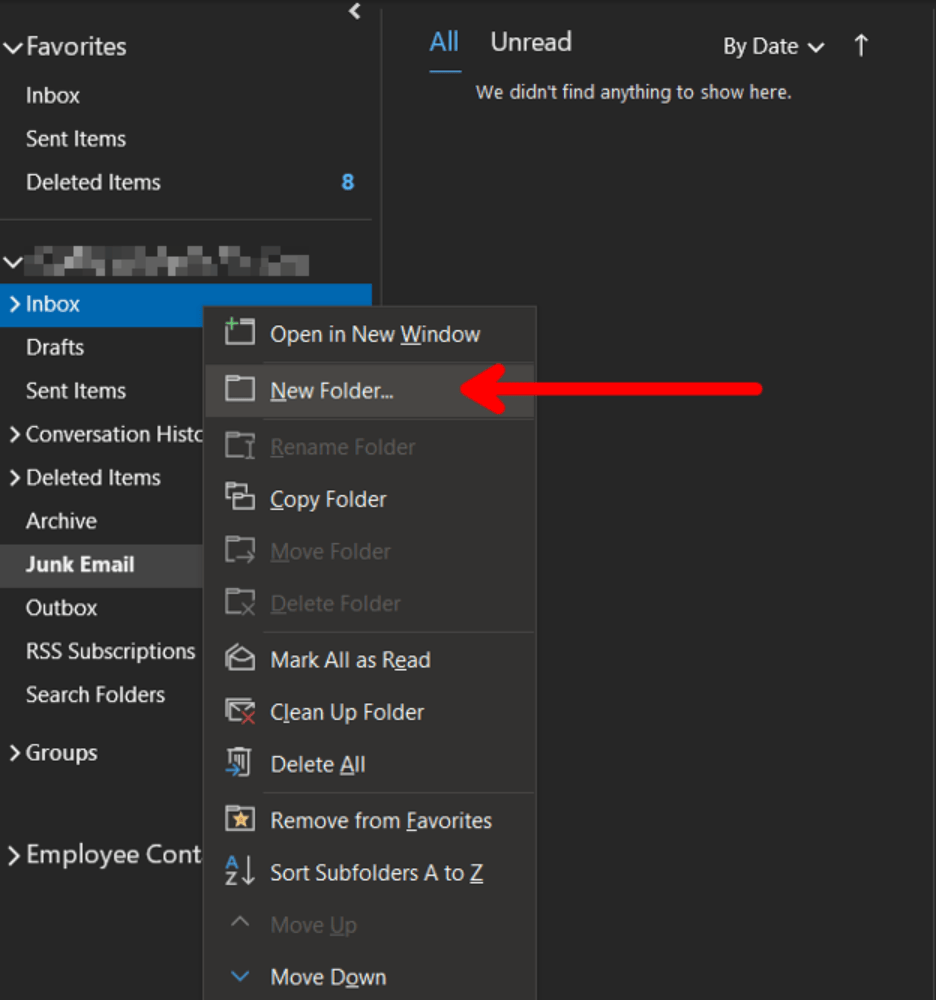The image size is (936, 1000).
Task: Collapse the Favorites section
Action: click(x=13, y=47)
